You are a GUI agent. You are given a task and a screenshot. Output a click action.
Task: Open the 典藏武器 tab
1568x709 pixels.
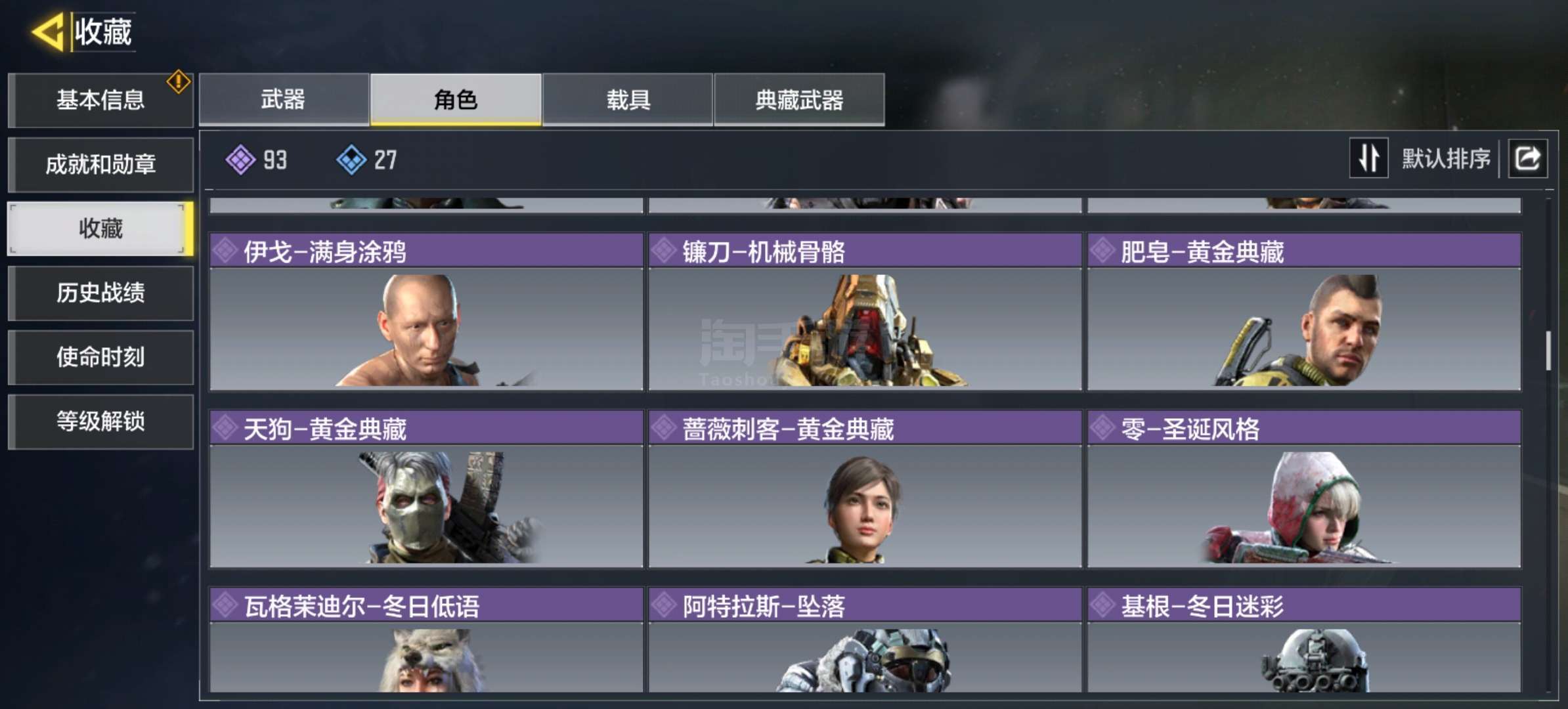pos(799,99)
